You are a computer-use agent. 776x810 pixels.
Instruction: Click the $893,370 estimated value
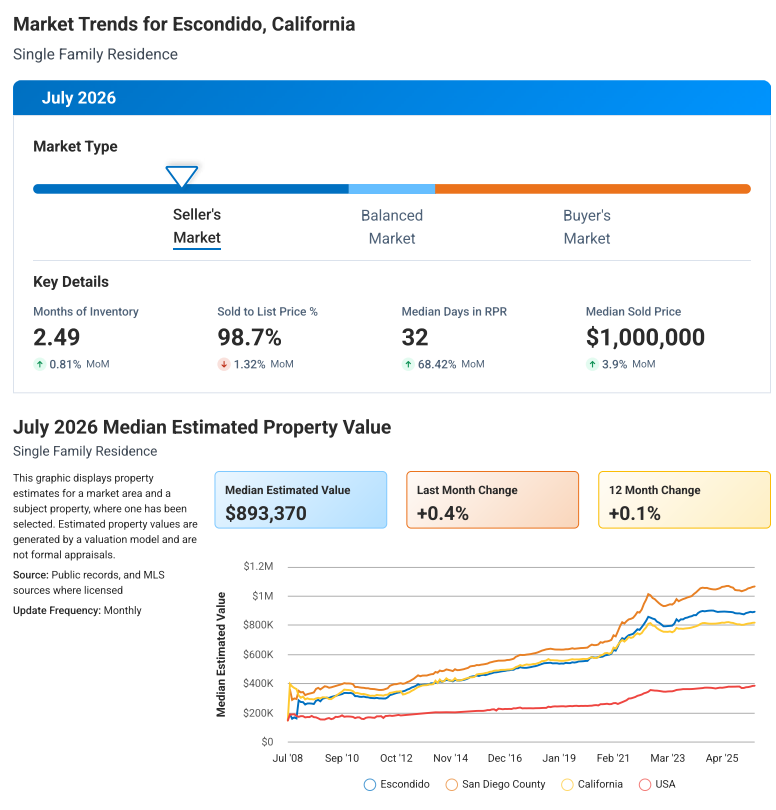266,513
